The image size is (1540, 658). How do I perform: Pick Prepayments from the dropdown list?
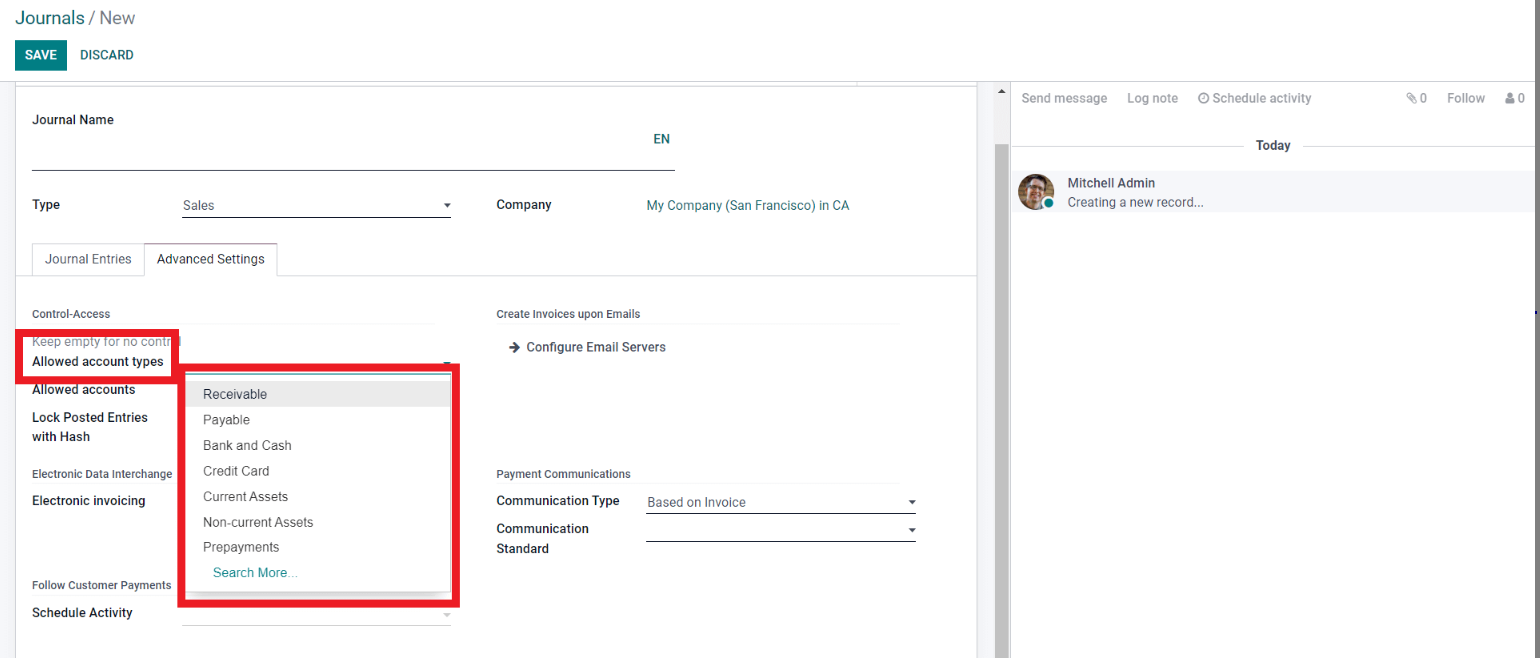pos(241,547)
